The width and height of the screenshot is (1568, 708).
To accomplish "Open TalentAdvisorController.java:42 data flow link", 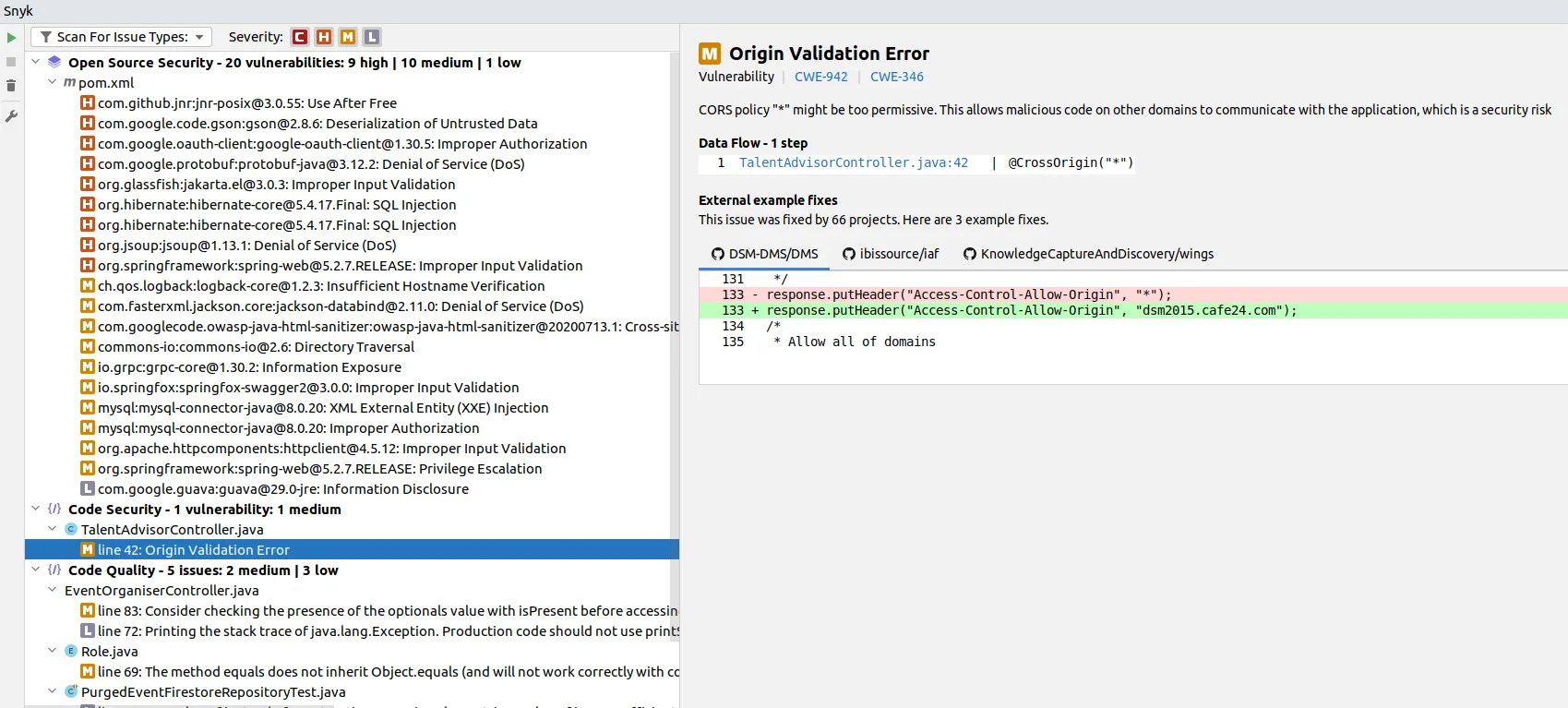I will (x=854, y=162).
